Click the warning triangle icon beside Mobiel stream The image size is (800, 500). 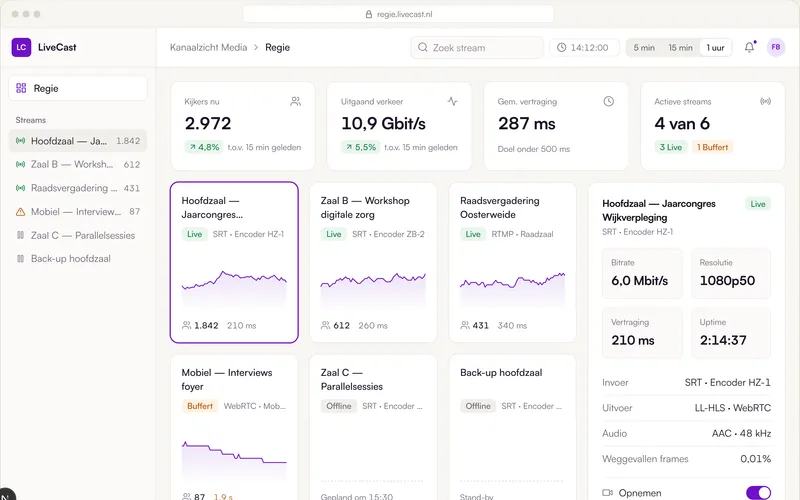point(20,212)
